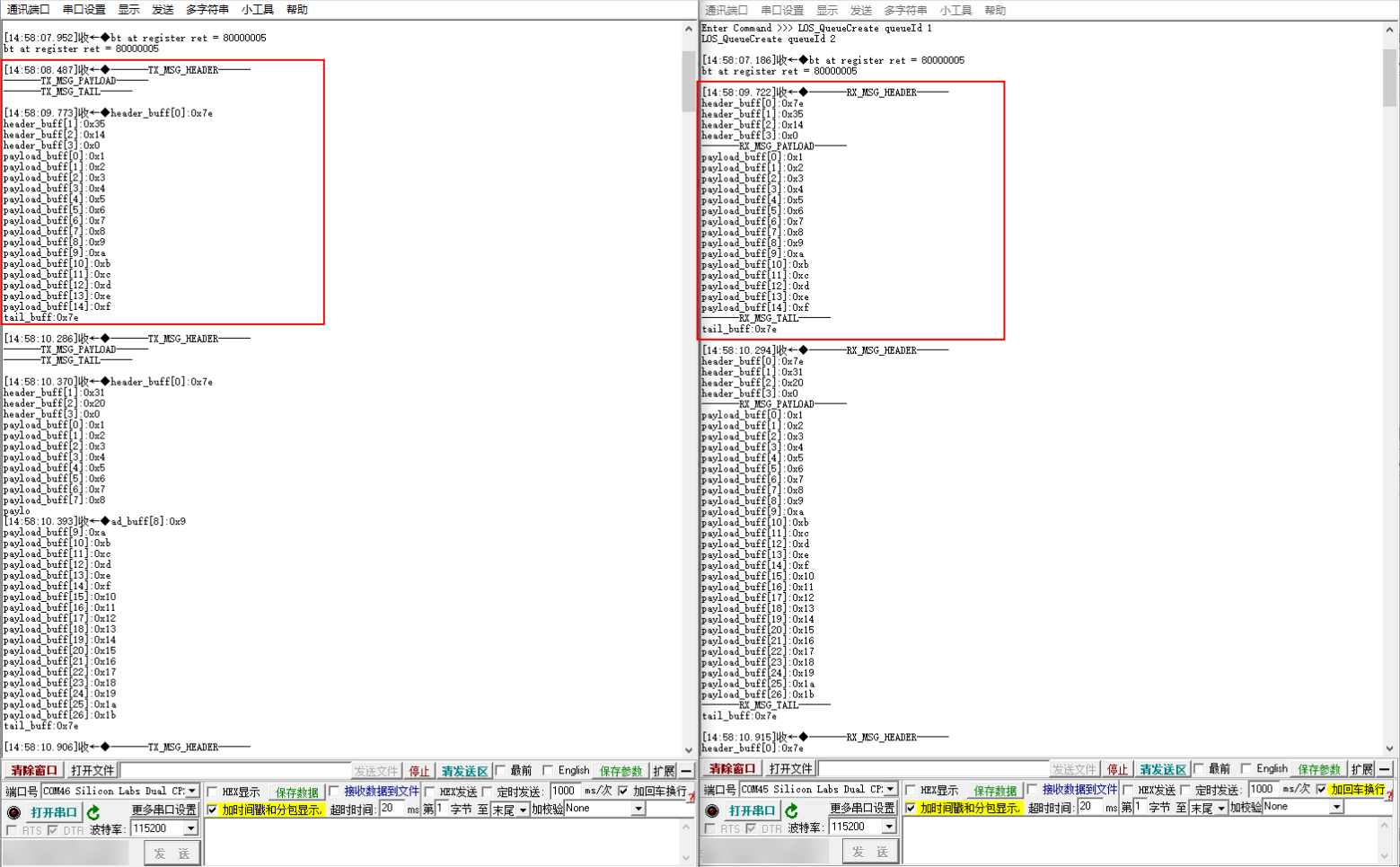Click the green refresh arrow in COM46 window

click(x=93, y=812)
